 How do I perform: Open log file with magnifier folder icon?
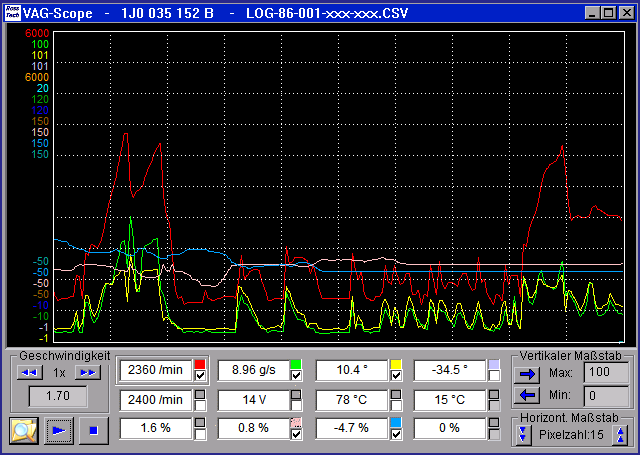[x=24, y=431]
